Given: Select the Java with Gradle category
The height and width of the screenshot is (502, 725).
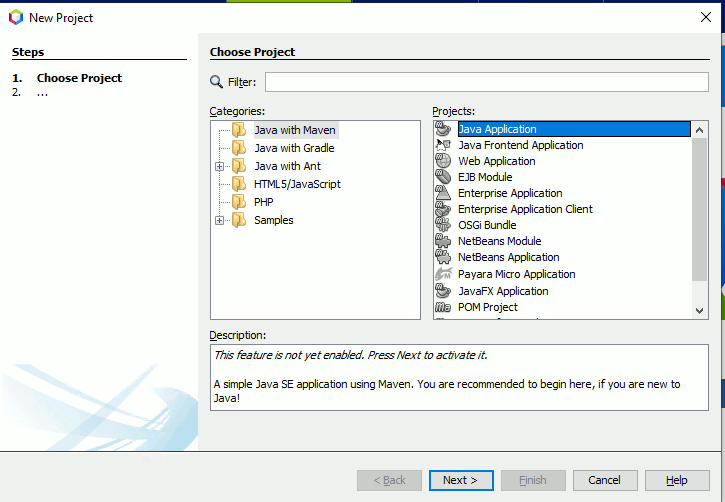Looking at the screenshot, I should 294,148.
